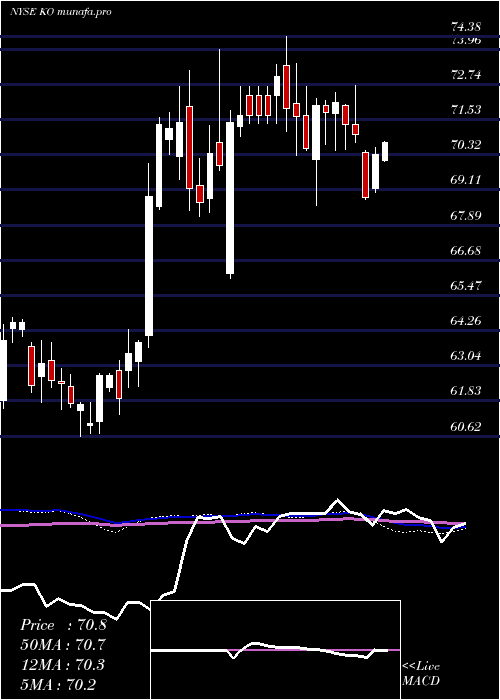The width and height of the screenshot is (500, 700).
Task: Click the 12MA : 70.3 readout
Action: (x=62, y=664)
